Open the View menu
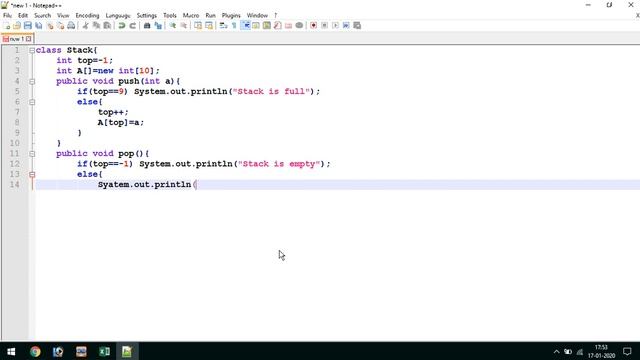Screen dimensions: 640x360 pos(63,16)
